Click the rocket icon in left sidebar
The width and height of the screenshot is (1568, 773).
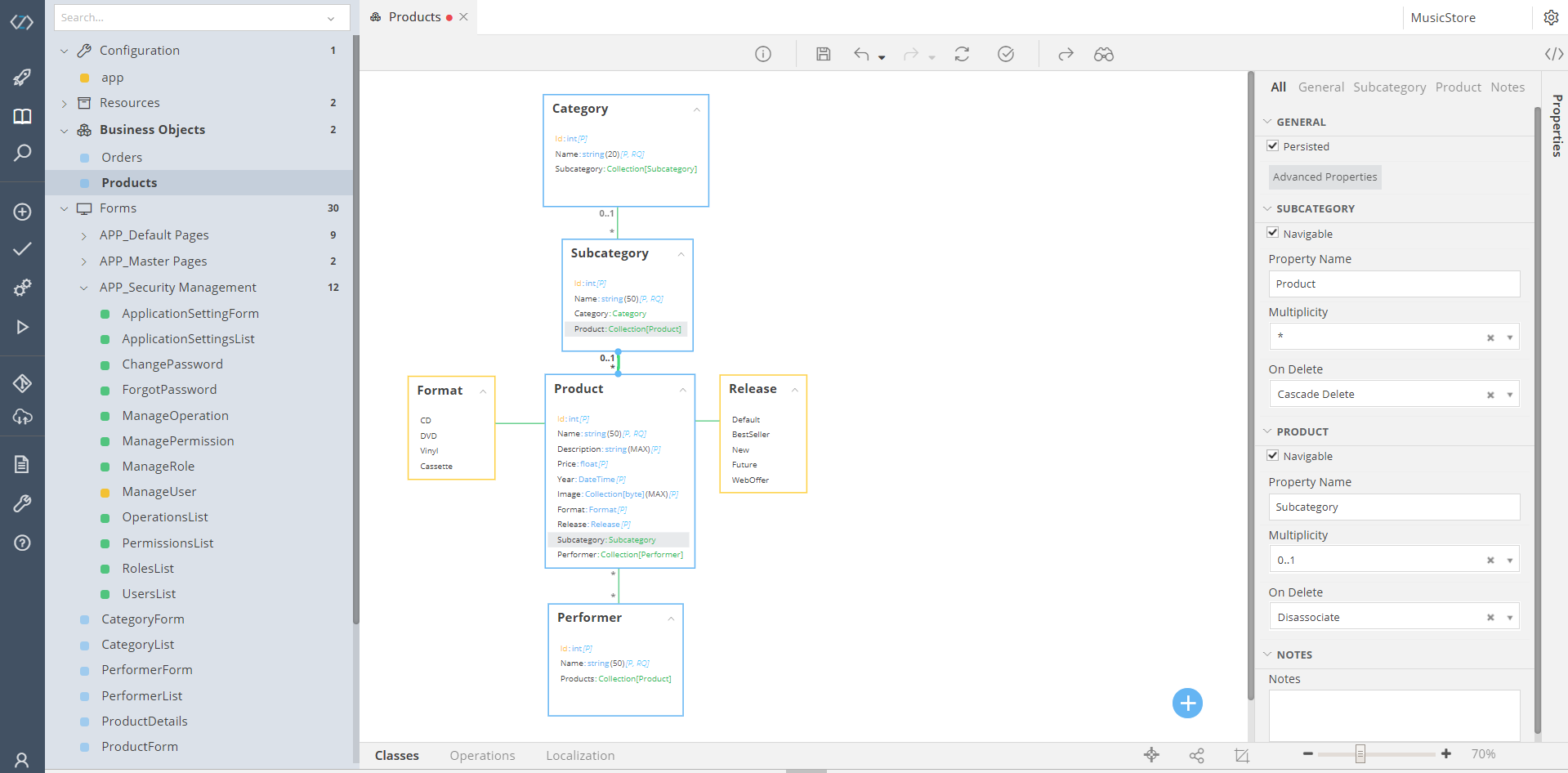(x=22, y=78)
